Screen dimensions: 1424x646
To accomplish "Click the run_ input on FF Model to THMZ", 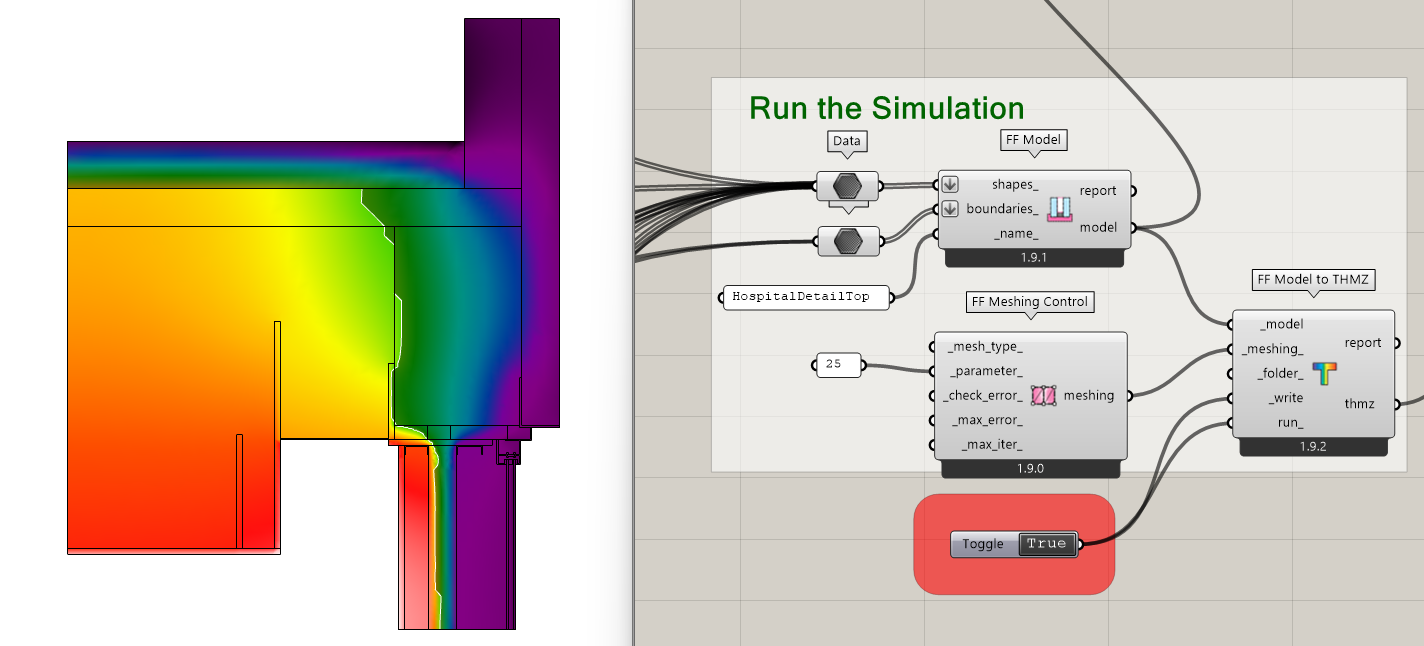I will coord(1289,423).
